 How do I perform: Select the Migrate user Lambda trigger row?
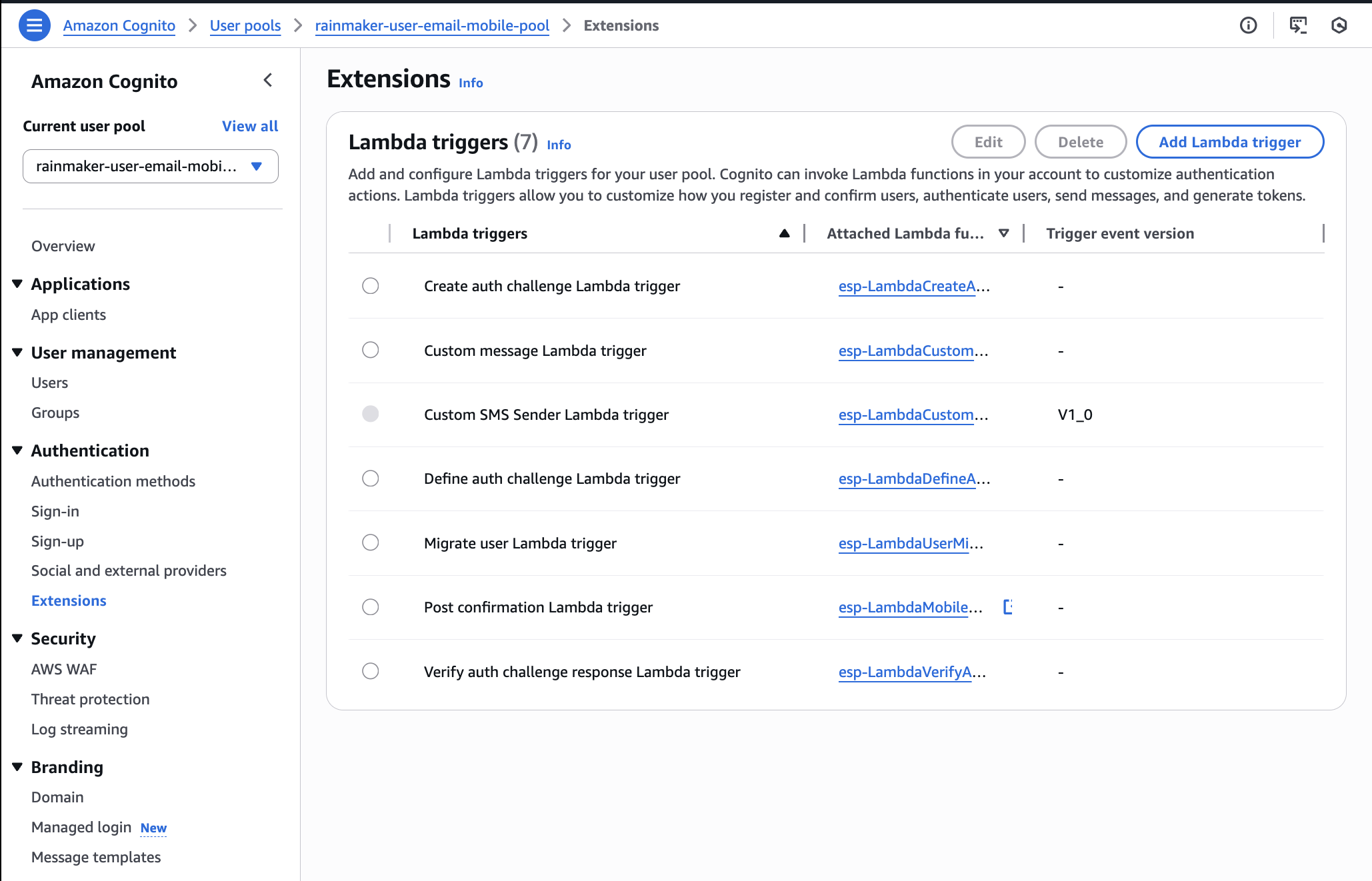[x=371, y=542]
